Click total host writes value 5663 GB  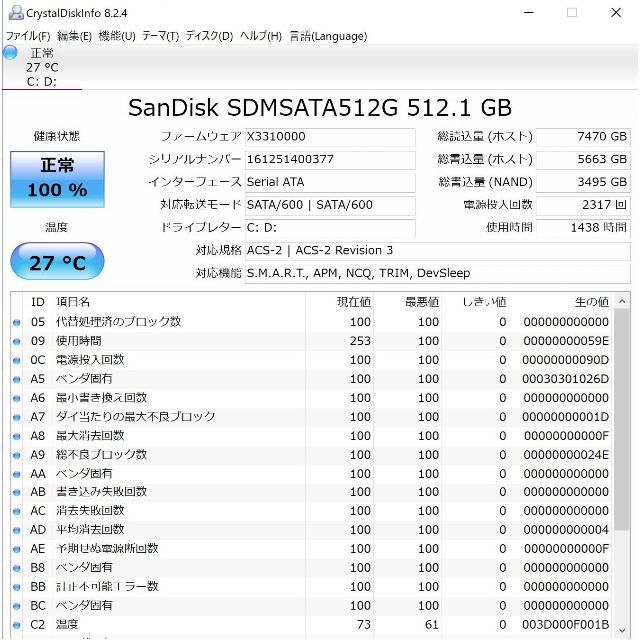click(x=583, y=160)
